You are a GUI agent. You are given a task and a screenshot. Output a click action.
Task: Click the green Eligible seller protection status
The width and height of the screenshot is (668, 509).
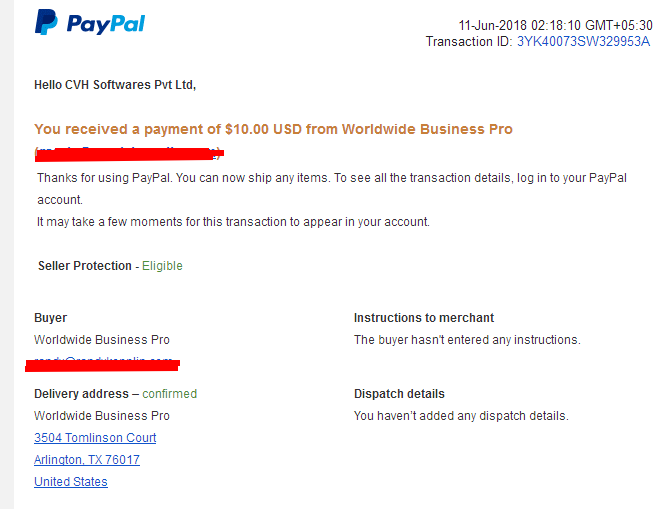tap(162, 266)
